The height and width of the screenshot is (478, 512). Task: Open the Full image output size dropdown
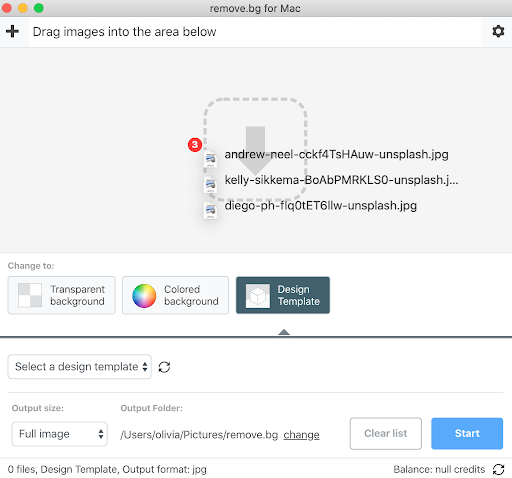pyautogui.click(x=60, y=434)
